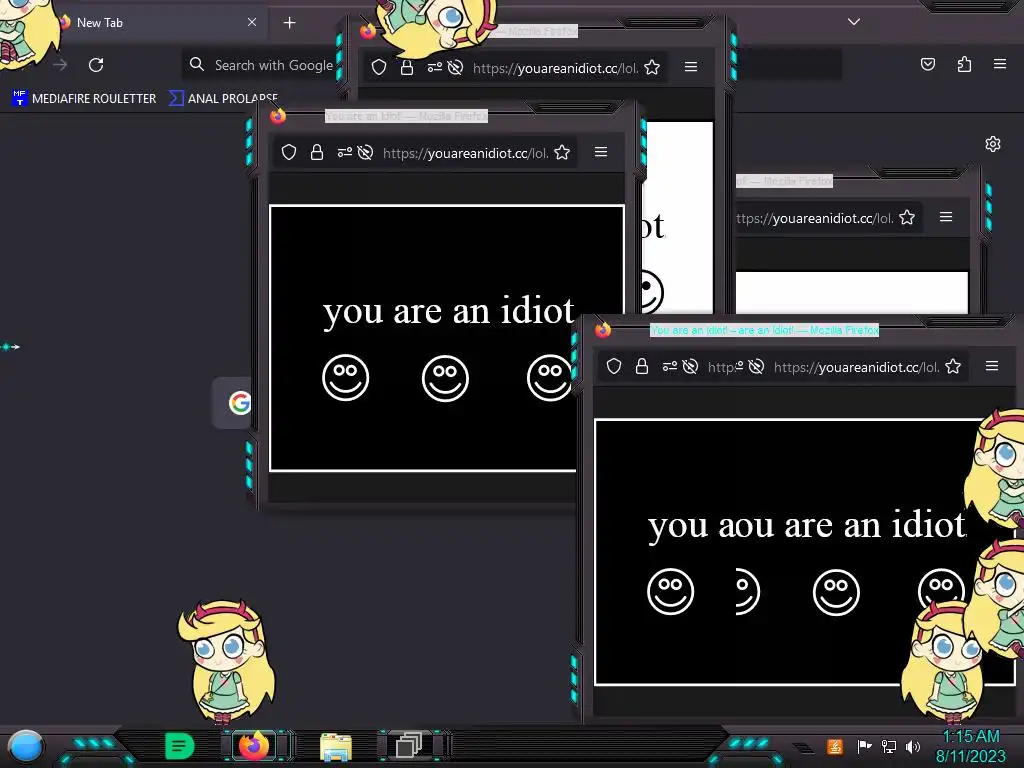Viewport: 1024px width, 768px height.
Task: Click the network icon in the system tray
Action: (889, 746)
